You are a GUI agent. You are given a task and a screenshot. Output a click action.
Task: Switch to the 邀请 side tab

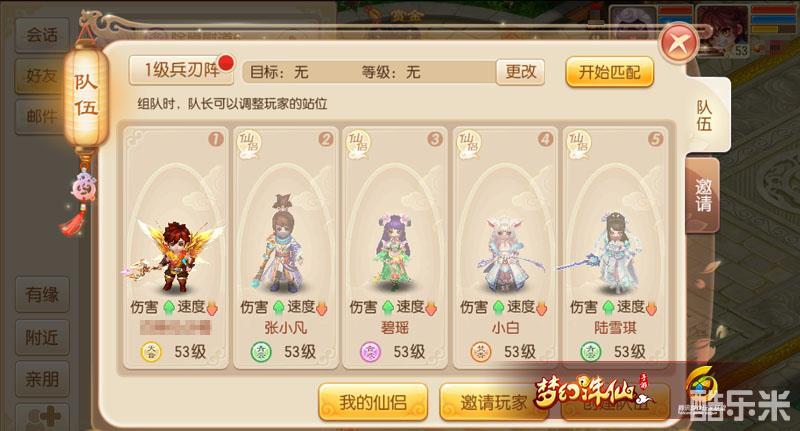[703, 195]
